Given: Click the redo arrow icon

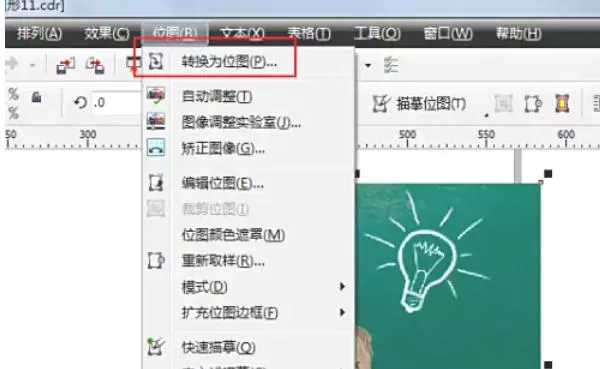Looking at the screenshot, I should pos(12,64).
